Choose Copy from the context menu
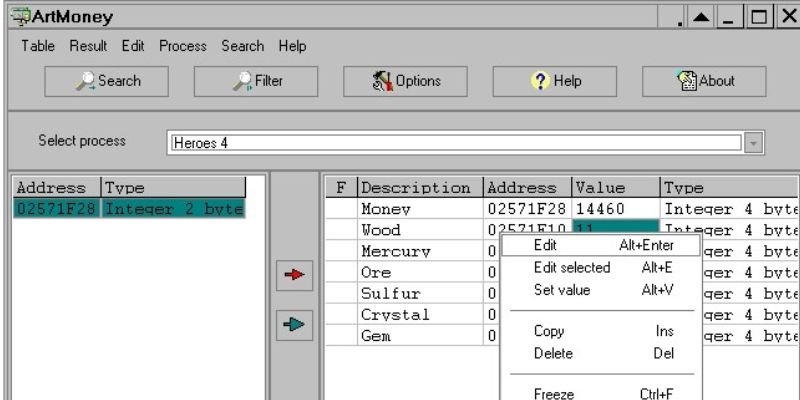Viewport: 800px width, 400px height. [601, 331]
